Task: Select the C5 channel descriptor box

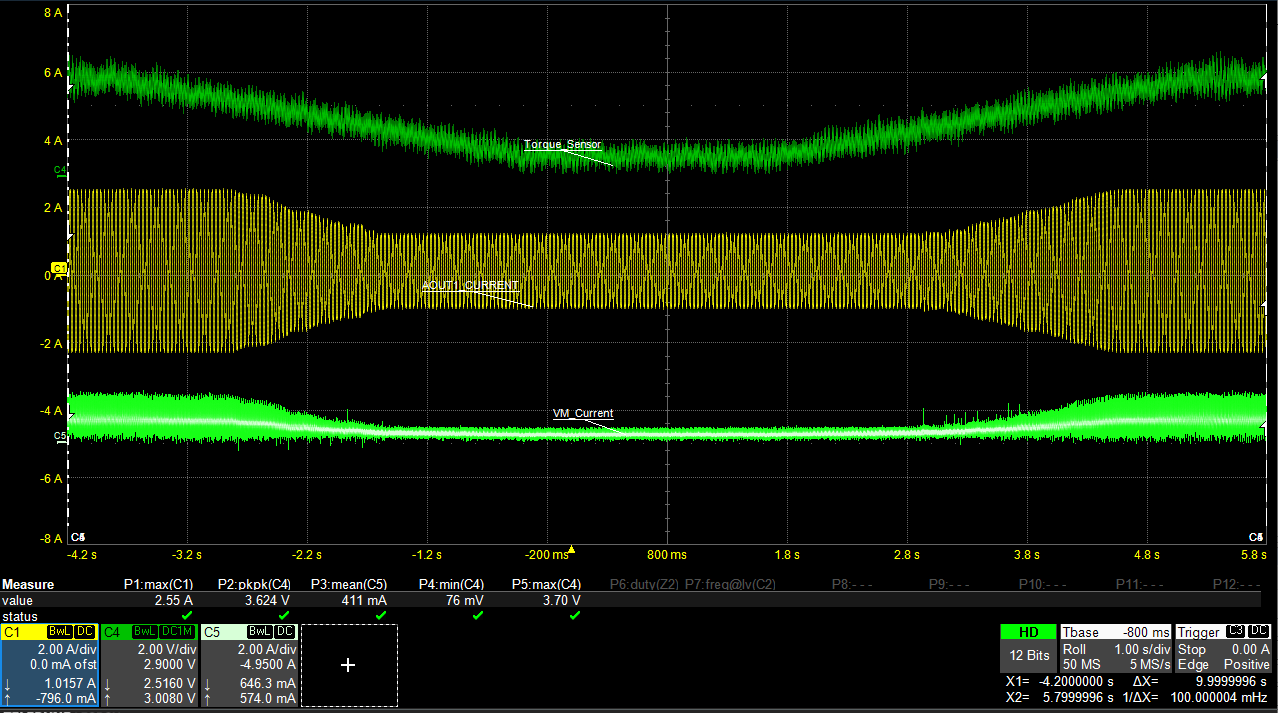Action: tap(249, 665)
